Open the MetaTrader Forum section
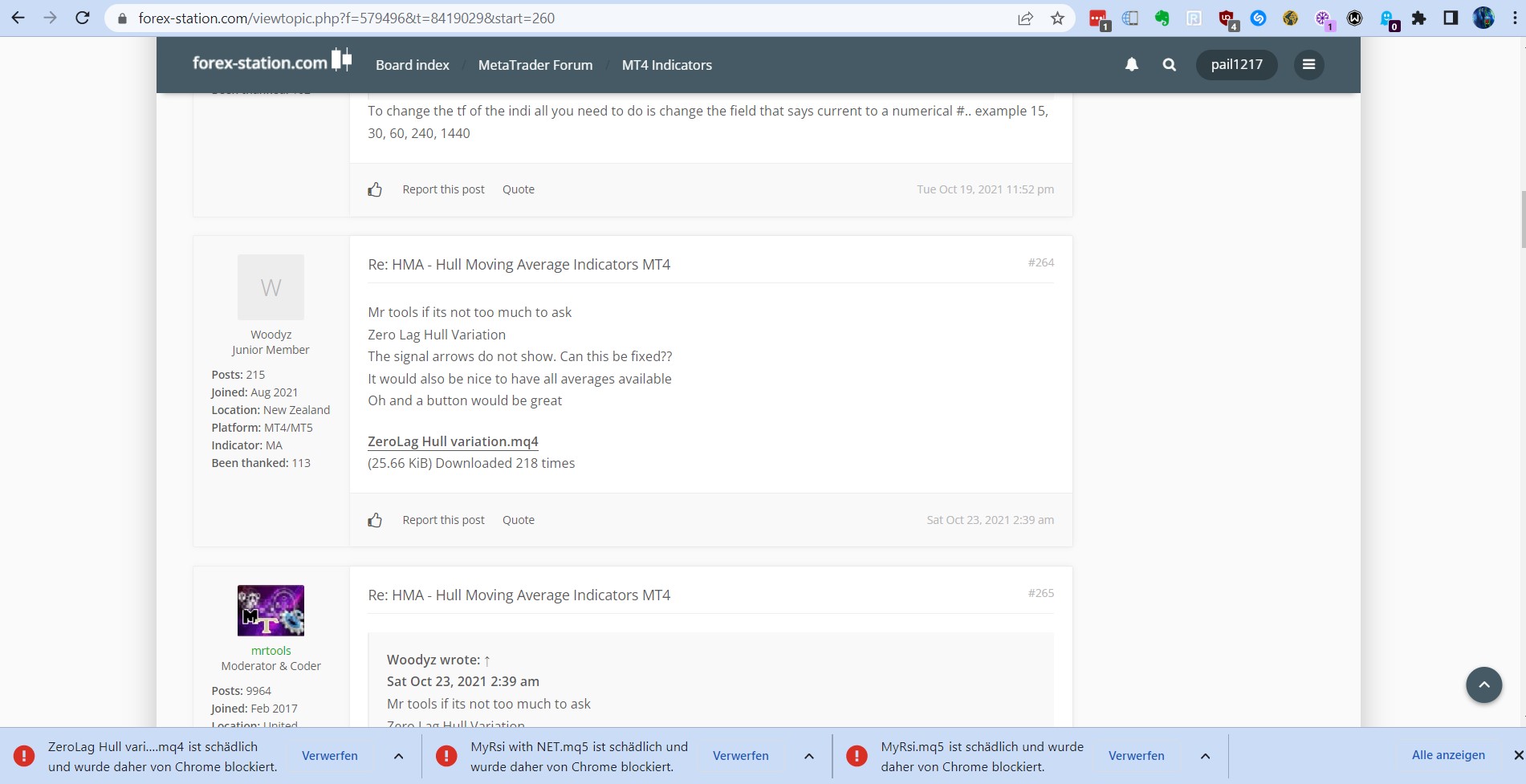 (x=535, y=65)
